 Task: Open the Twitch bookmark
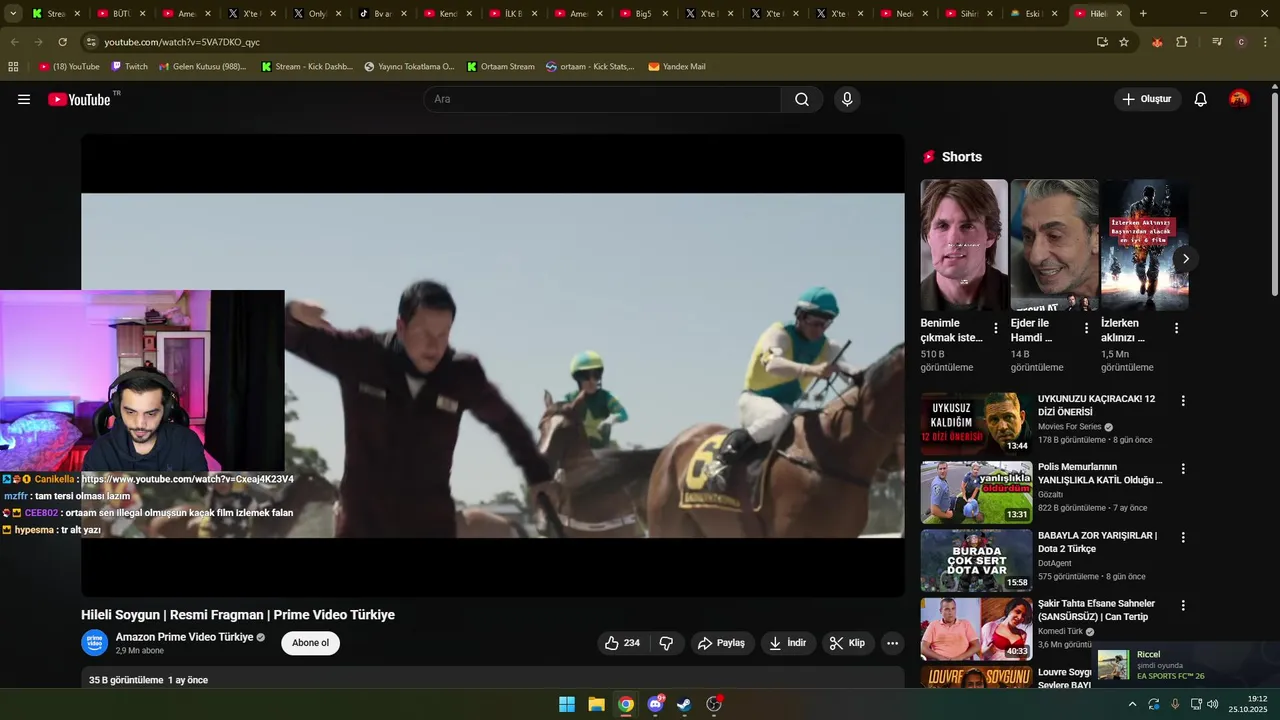point(129,67)
